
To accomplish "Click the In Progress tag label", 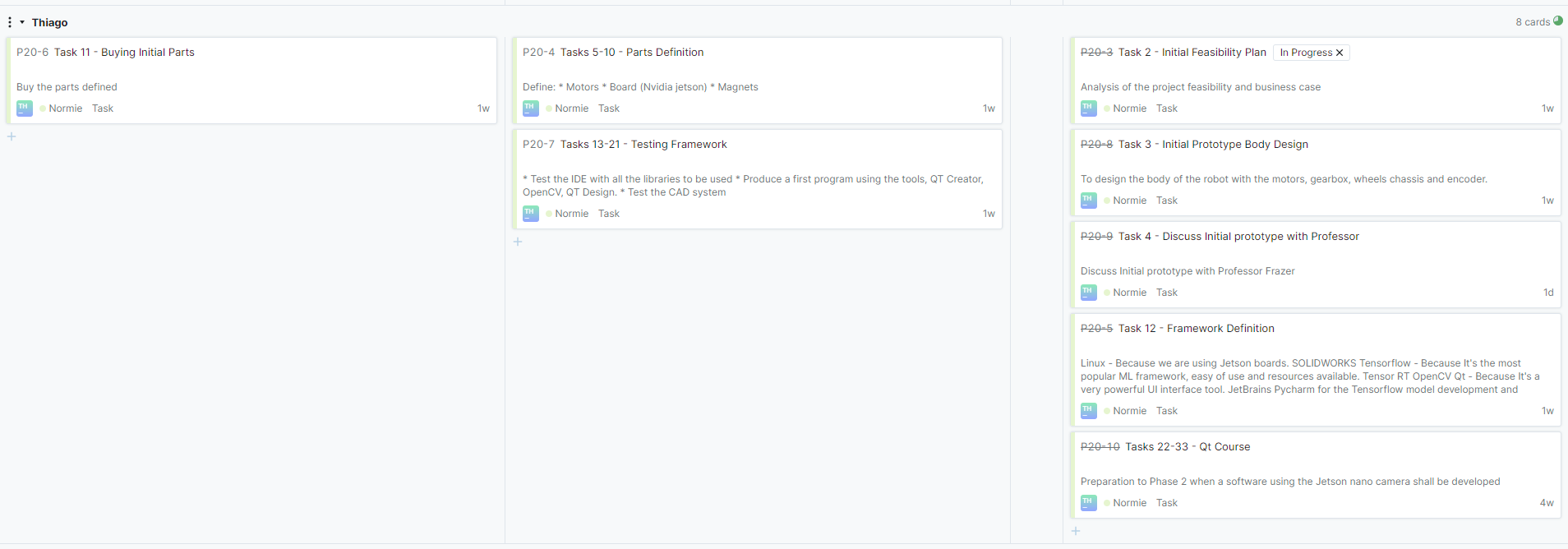I will pyautogui.click(x=1306, y=53).
